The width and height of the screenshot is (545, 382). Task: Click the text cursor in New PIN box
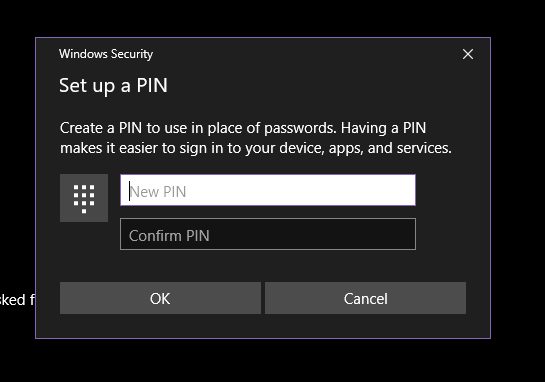130,191
